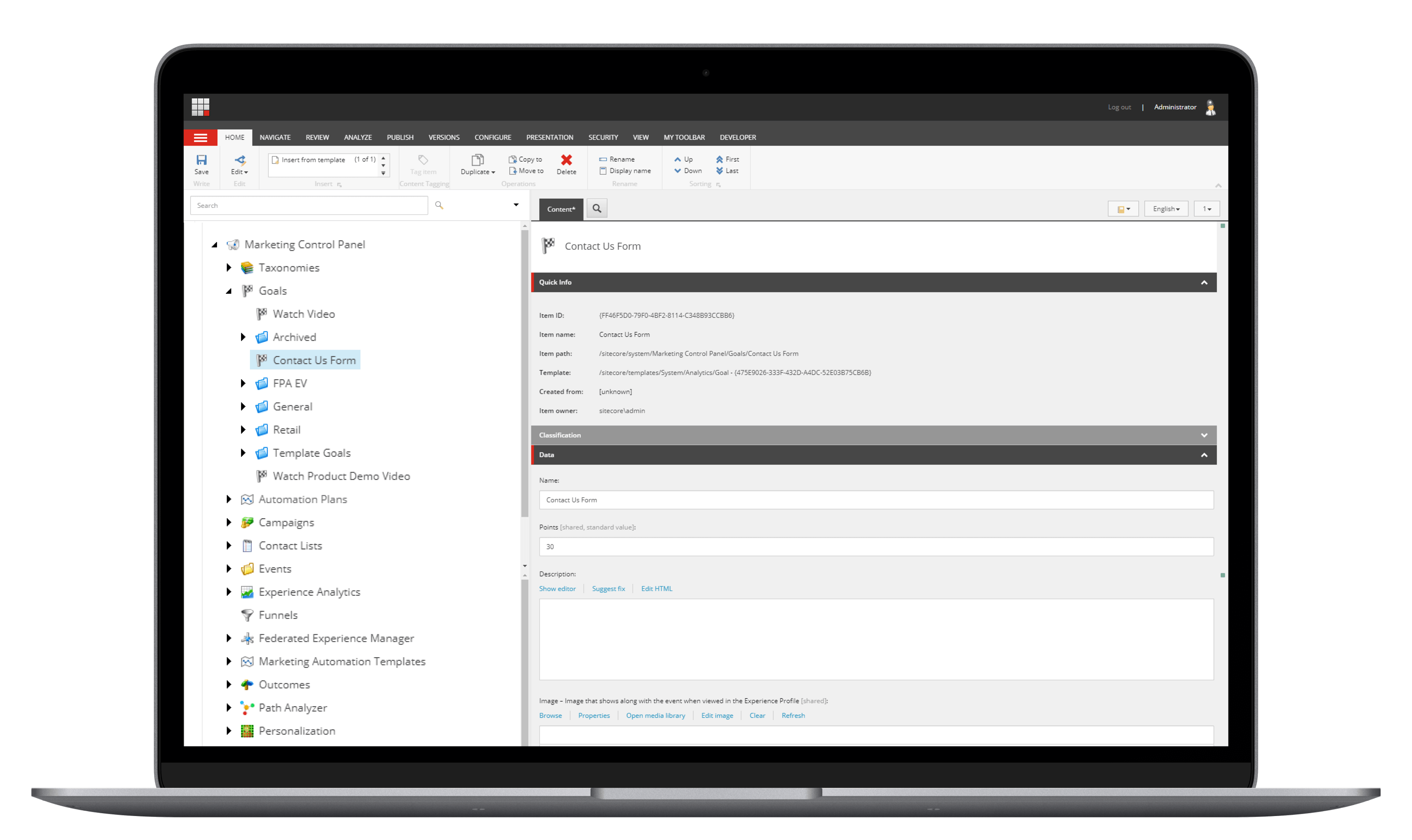The height and width of the screenshot is (840, 1412).
Task: Collapse Marketing Control Panel node
Action: [x=214, y=244]
